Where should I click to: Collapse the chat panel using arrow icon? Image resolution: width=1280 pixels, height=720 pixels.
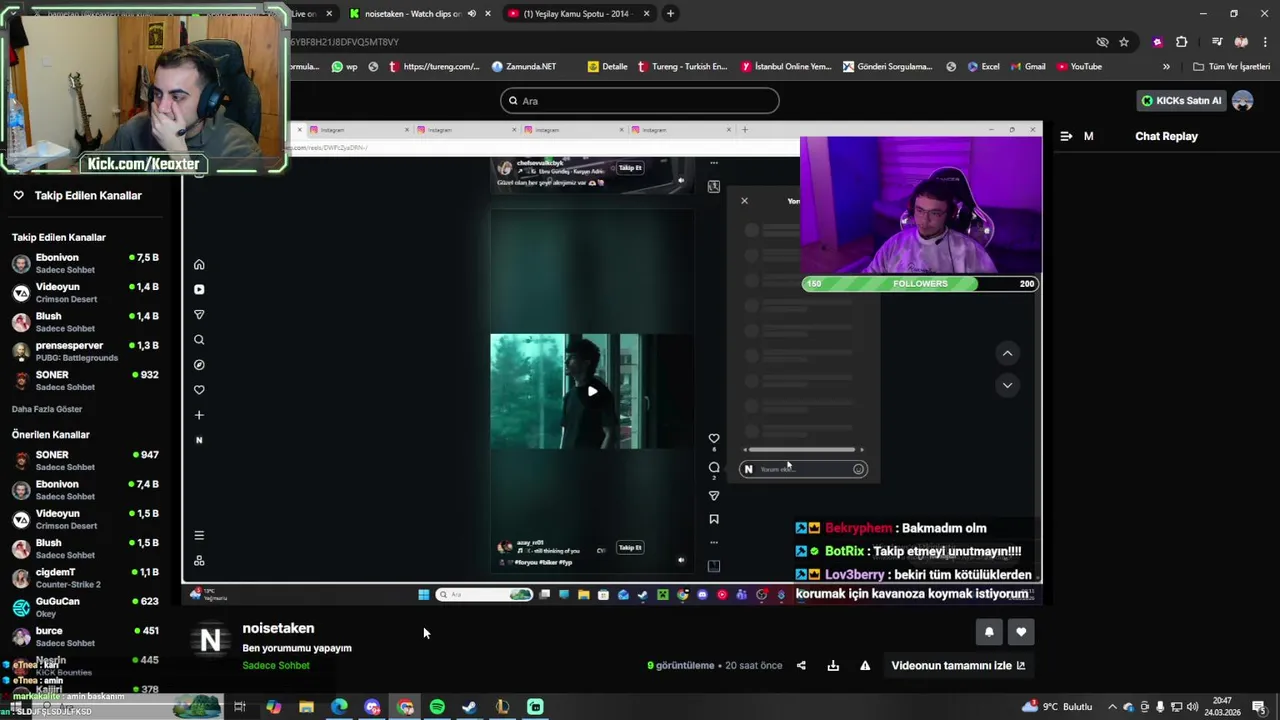coord(1066,136)
